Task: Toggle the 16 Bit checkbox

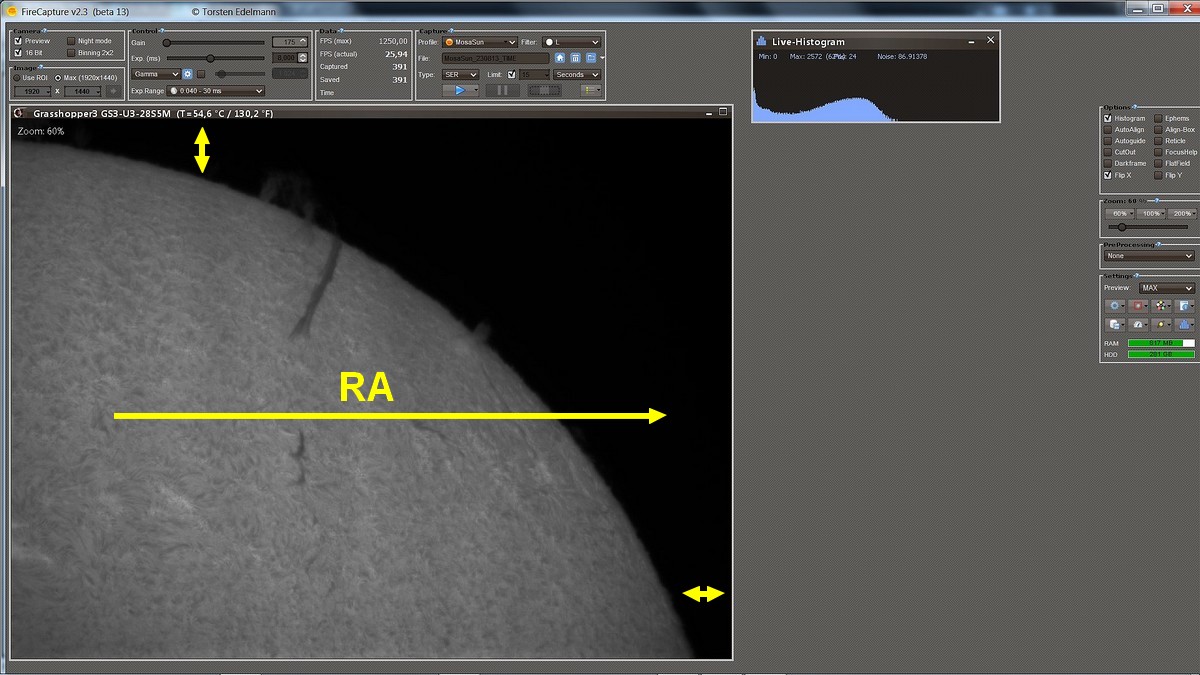Action: click(17, 52)
